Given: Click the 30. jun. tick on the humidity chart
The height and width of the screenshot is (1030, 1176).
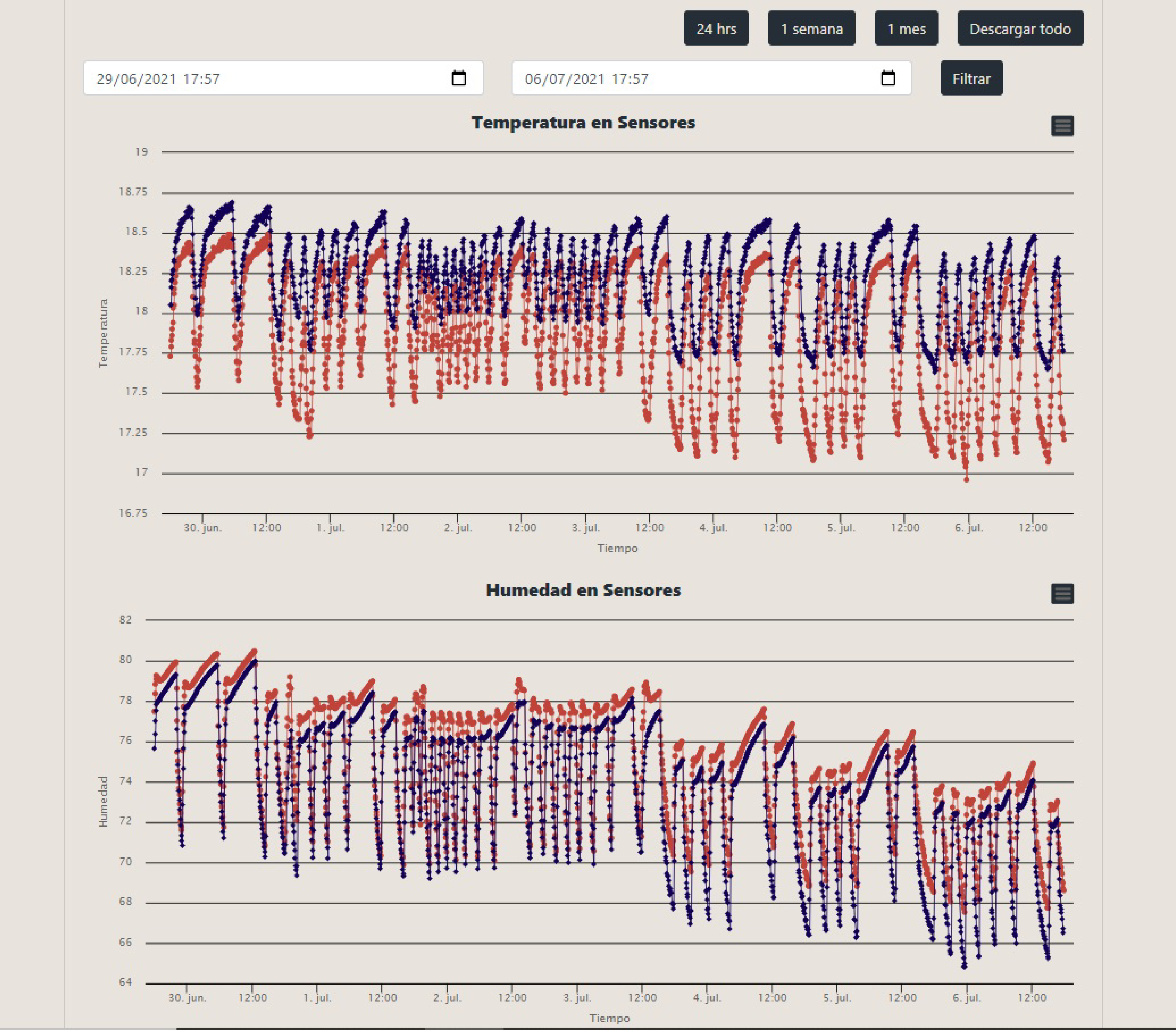Looking at the screenshot, I should point(188,997).
